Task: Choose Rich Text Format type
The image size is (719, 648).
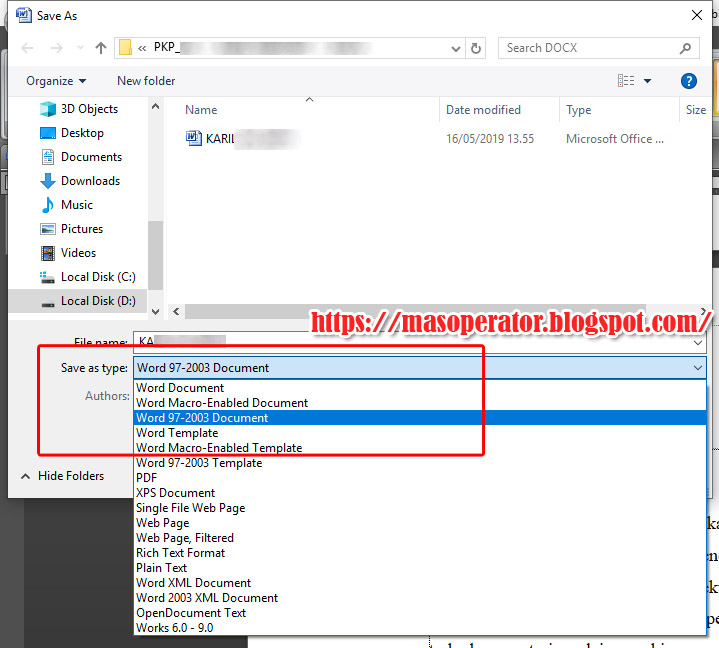Action: point(420,553)
